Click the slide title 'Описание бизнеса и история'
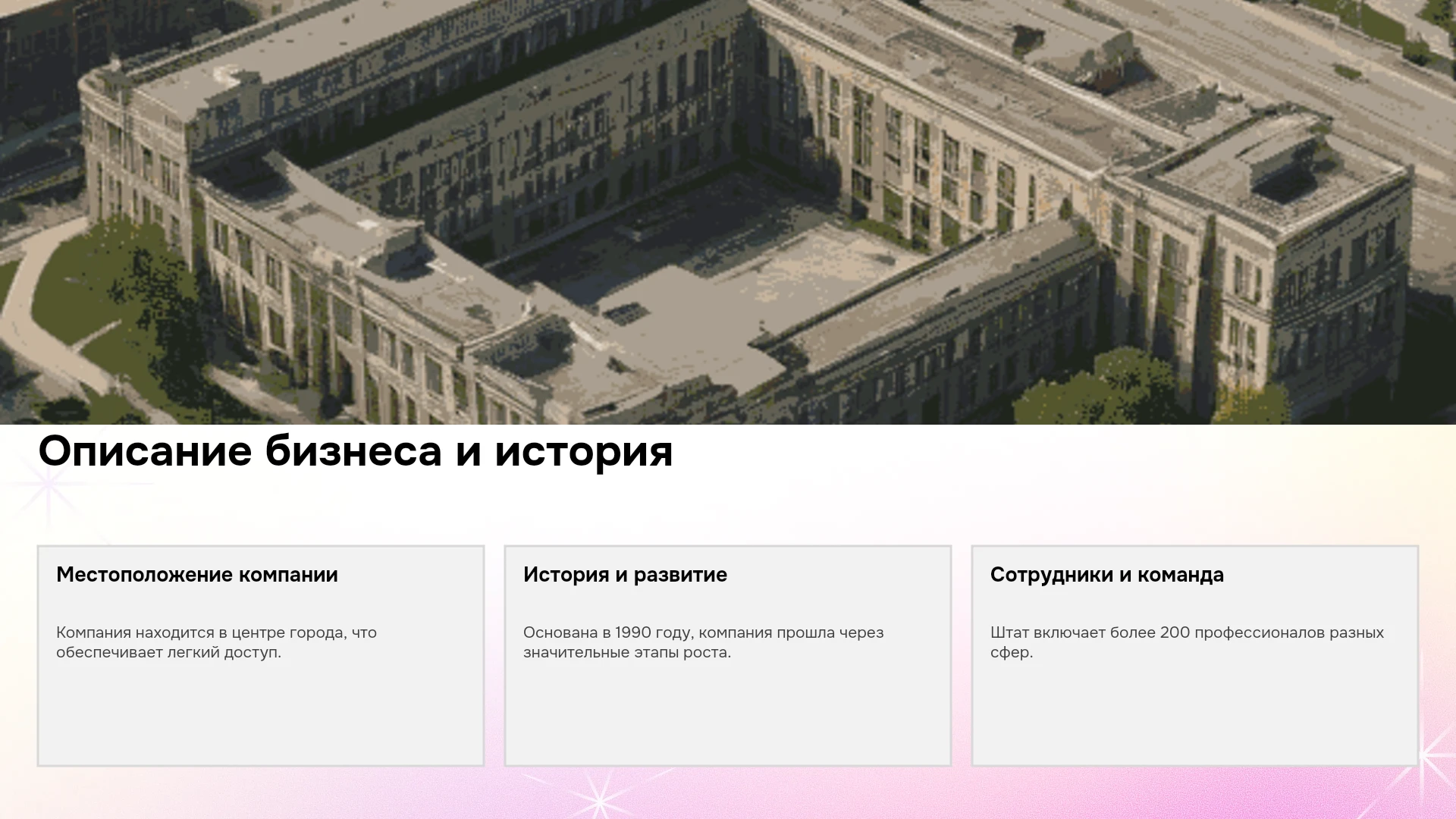This screenshot has height=819, width=1456. click(356, 452)
